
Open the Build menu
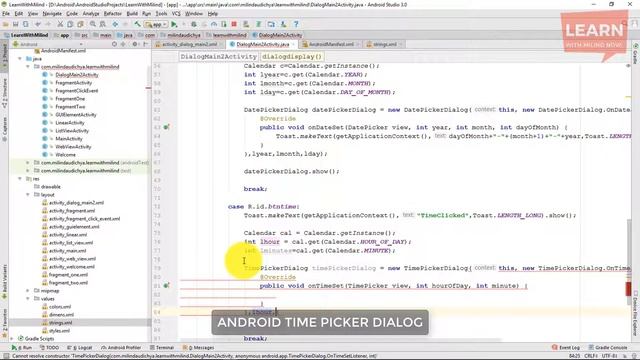132,13
